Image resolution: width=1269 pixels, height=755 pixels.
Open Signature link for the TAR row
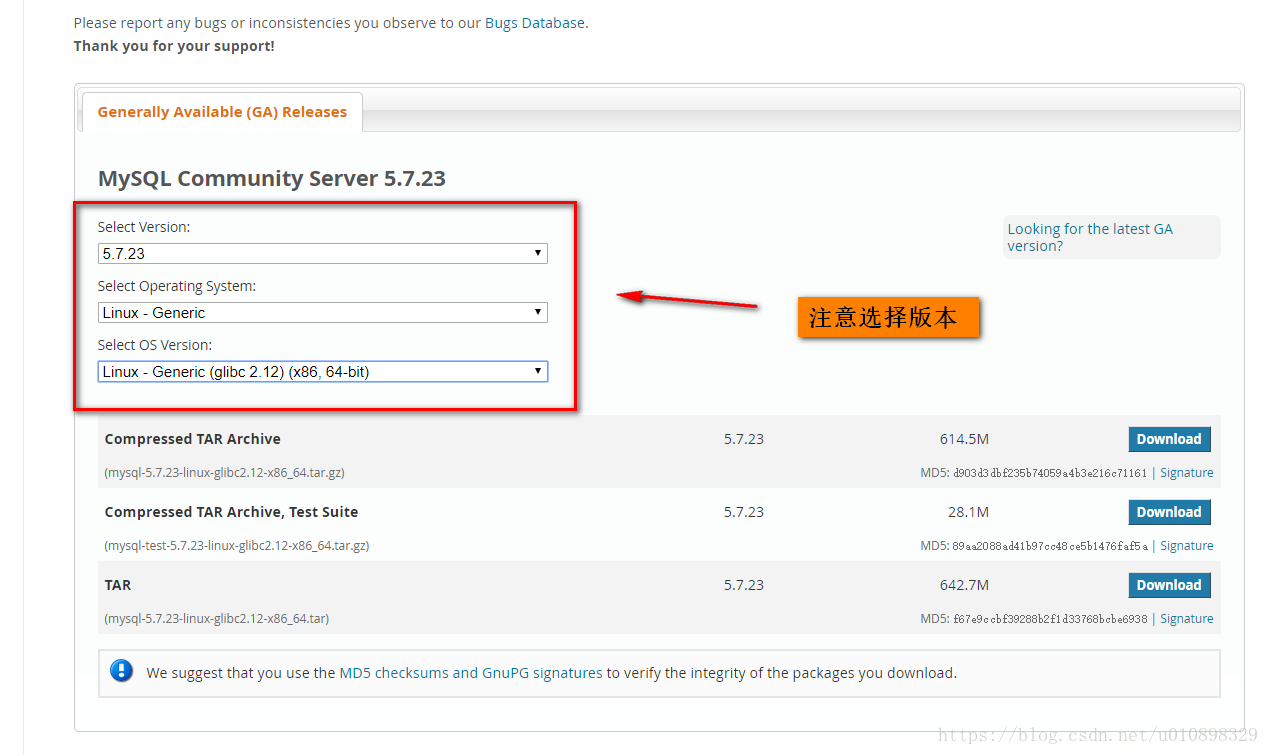1186,619
